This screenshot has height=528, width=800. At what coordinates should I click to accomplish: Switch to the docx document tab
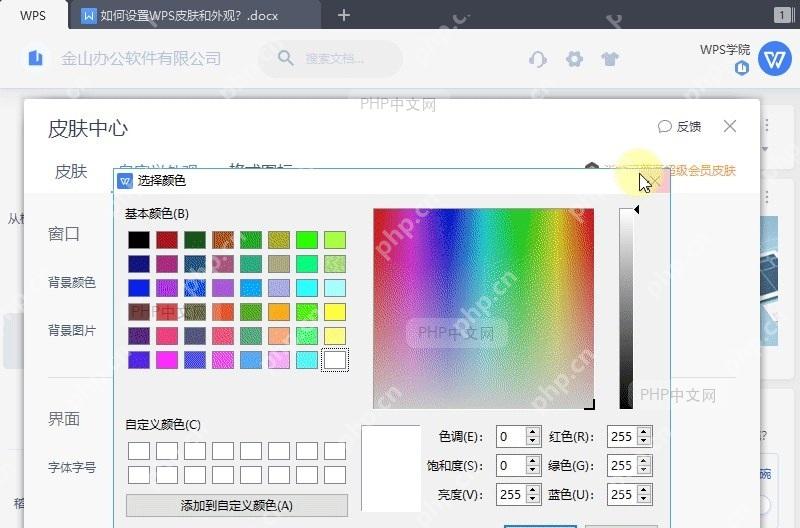click(194, 15)
